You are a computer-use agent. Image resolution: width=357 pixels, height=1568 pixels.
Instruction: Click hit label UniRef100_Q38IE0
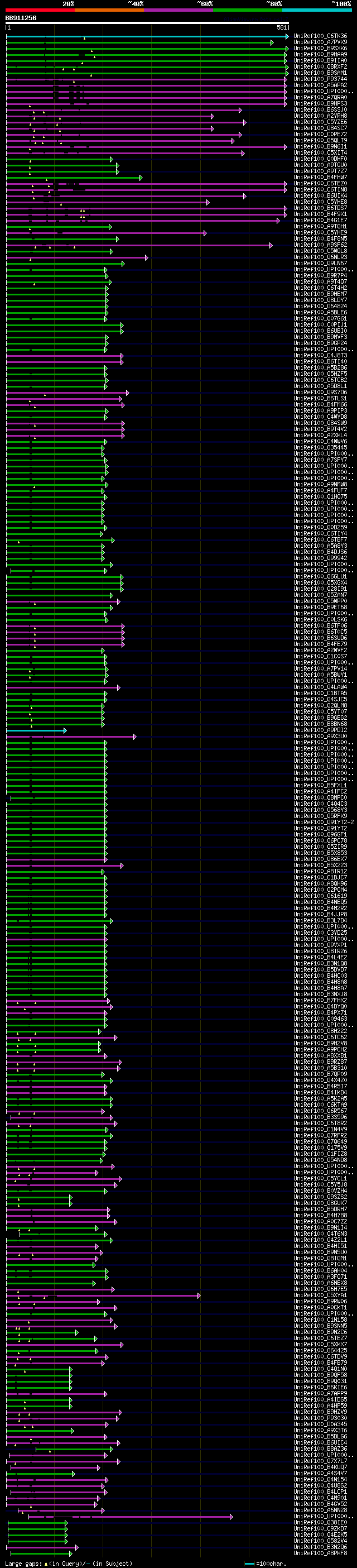tap(321, 1522)
